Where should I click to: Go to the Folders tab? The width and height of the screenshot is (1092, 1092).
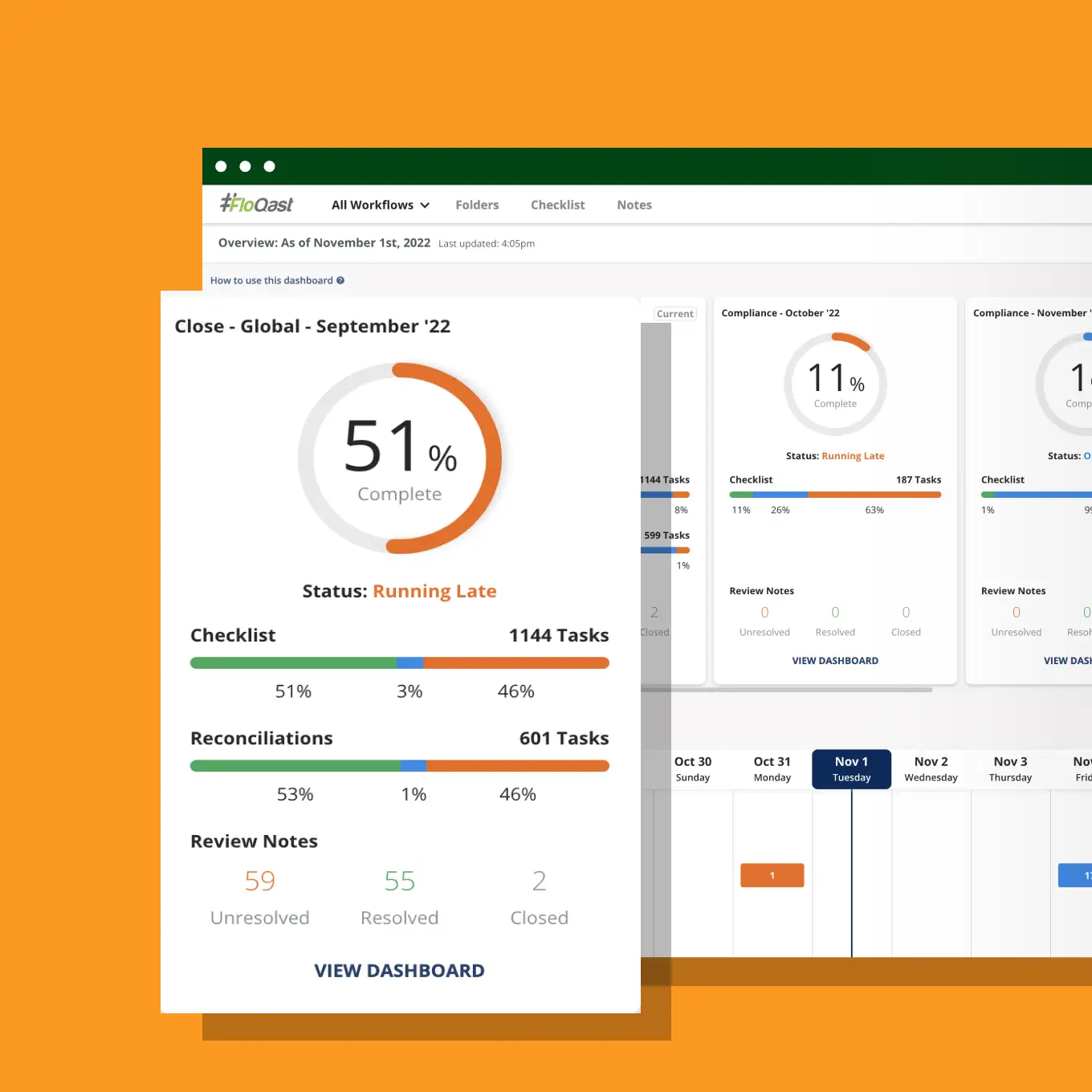[477, 205]
